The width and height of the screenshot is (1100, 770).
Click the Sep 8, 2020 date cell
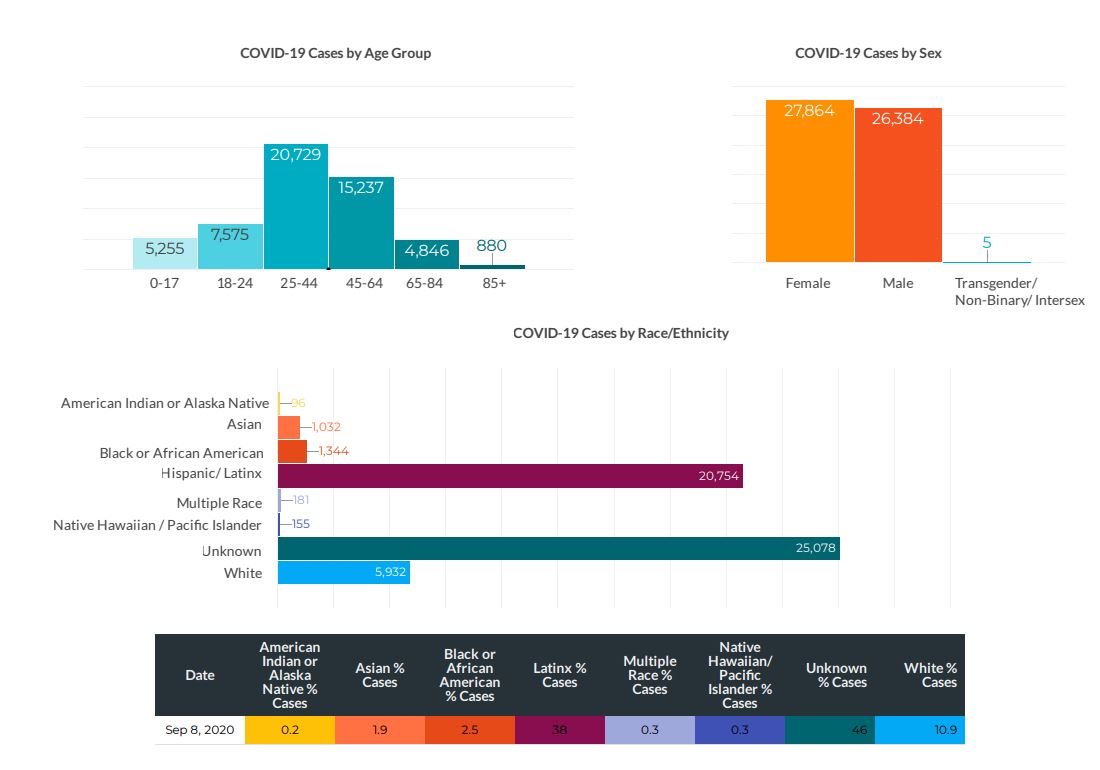coord(200,730)
